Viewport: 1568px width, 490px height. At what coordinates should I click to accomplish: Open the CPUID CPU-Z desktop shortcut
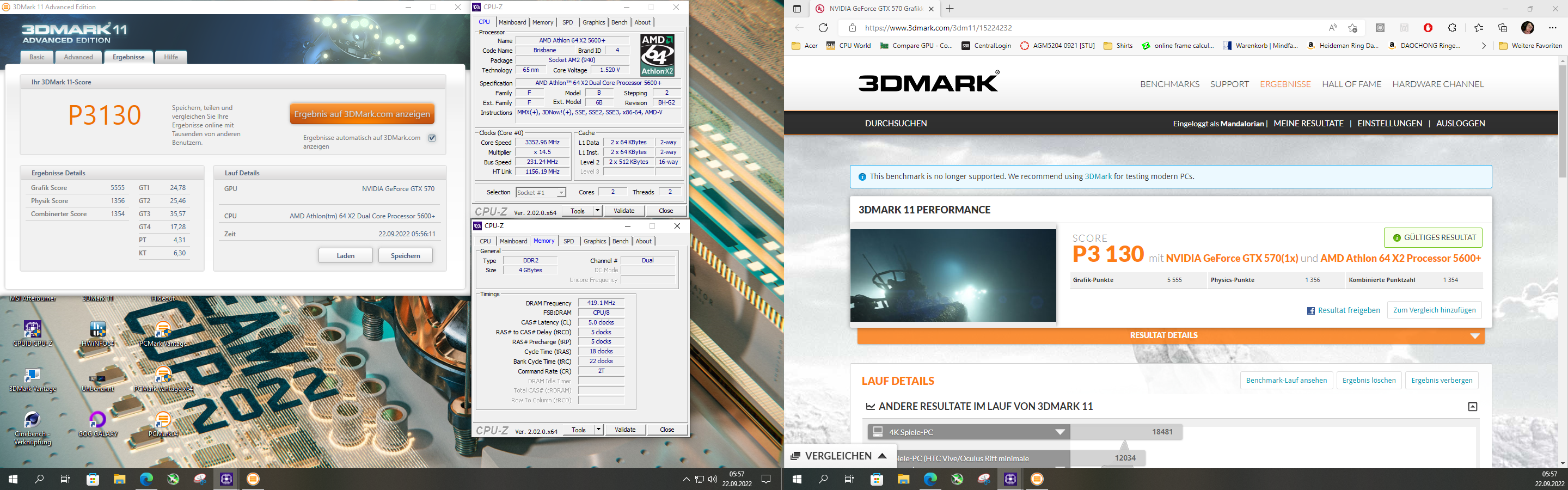pyautogui.click(x=32, y=334)
